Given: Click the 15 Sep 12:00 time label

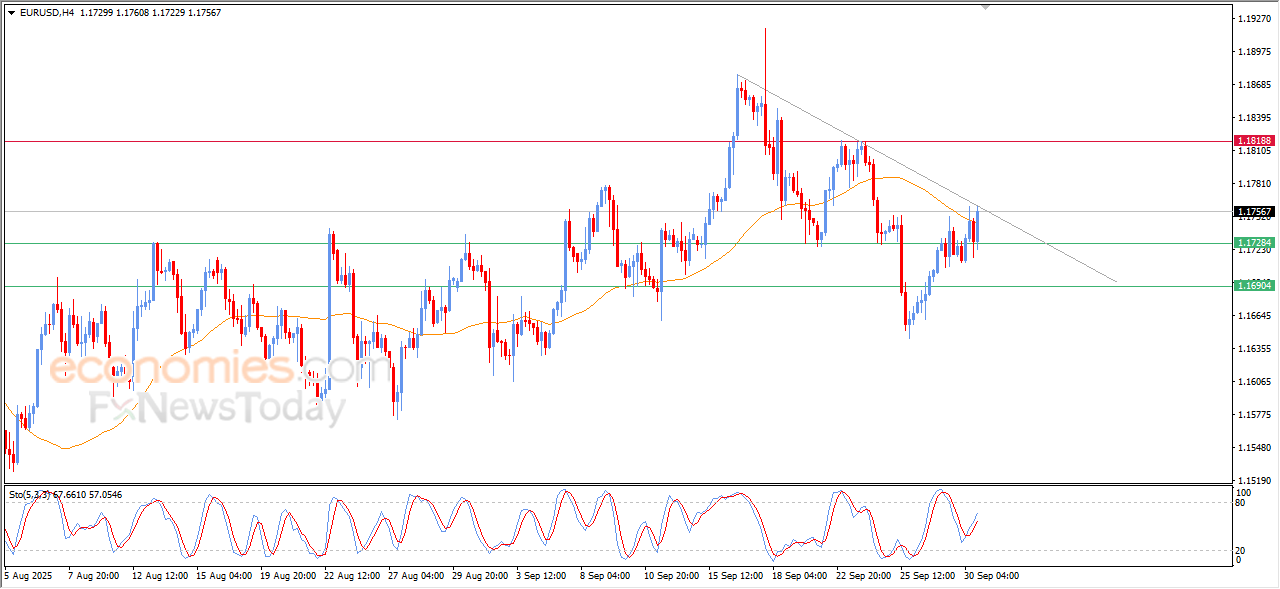Looking at the screenshot, I should tap(736, 576).
